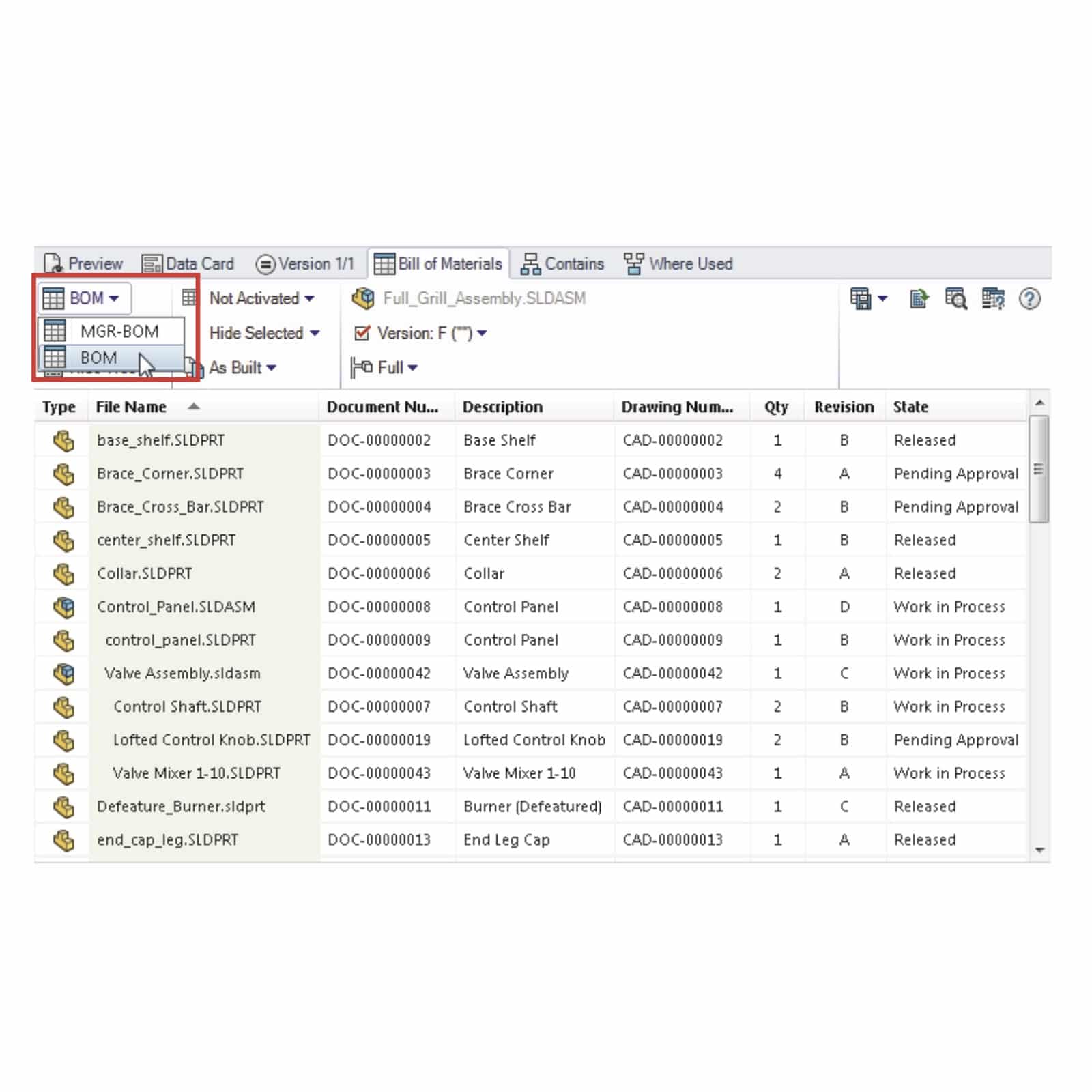The width and height of the screenshot is (1092, 1092).
Task: Select BOM option in the dropdown menu
Action: click(x=99, y=358)
